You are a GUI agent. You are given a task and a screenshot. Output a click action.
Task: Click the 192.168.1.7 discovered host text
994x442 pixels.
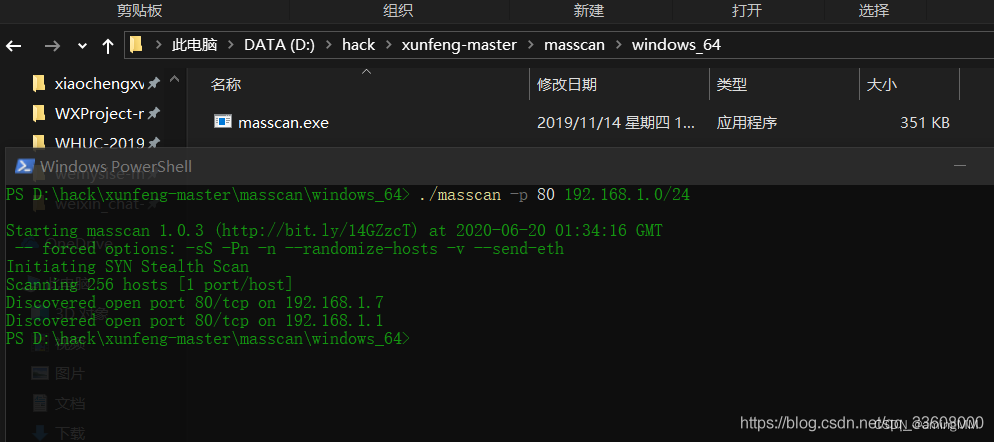[x=334, y=302]
